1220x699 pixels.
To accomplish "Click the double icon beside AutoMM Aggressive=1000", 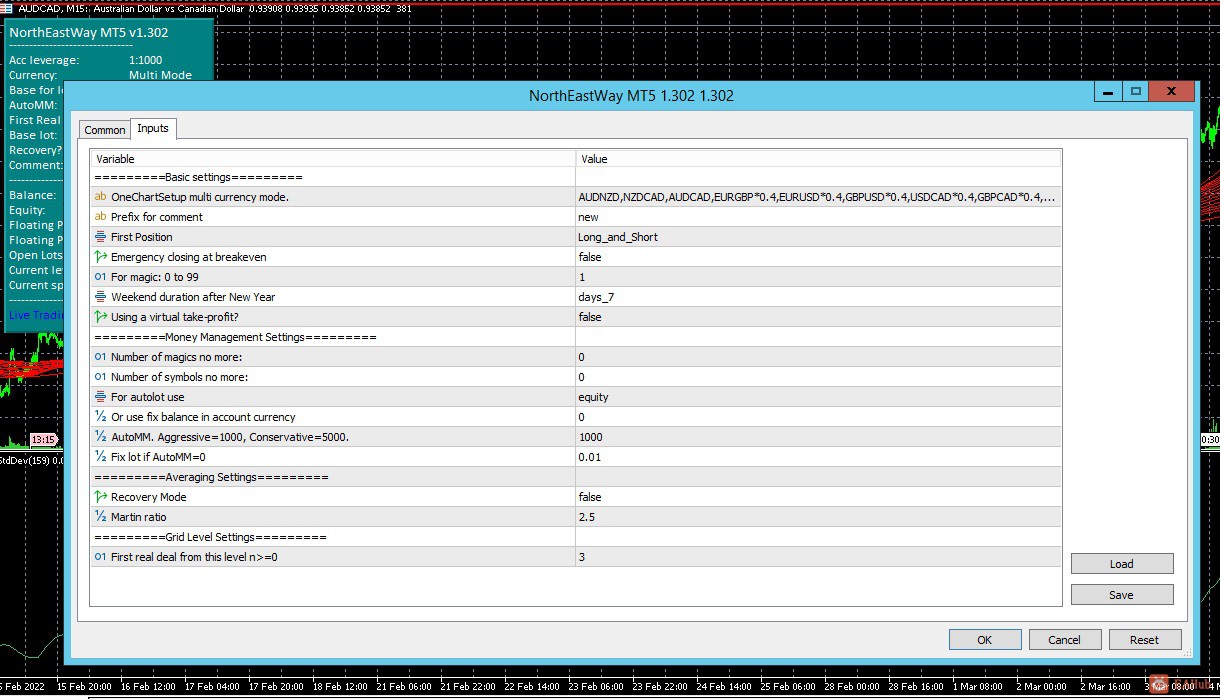I will click(x=100, y=437).
